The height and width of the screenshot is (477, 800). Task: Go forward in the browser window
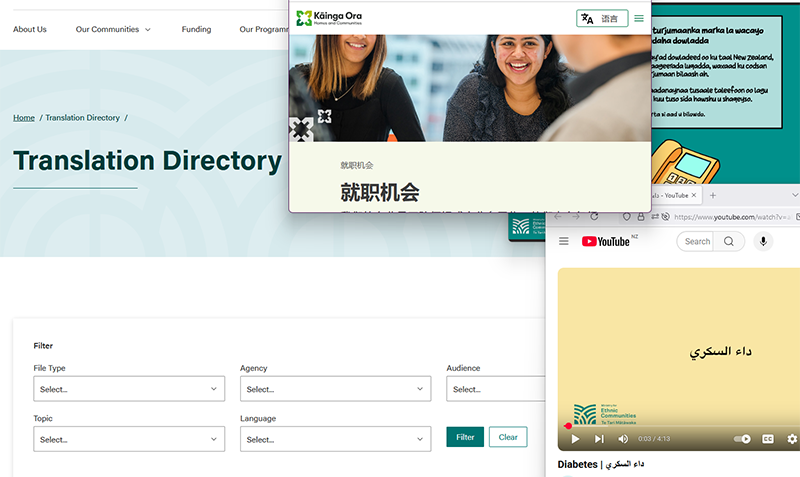click(576, 216)
